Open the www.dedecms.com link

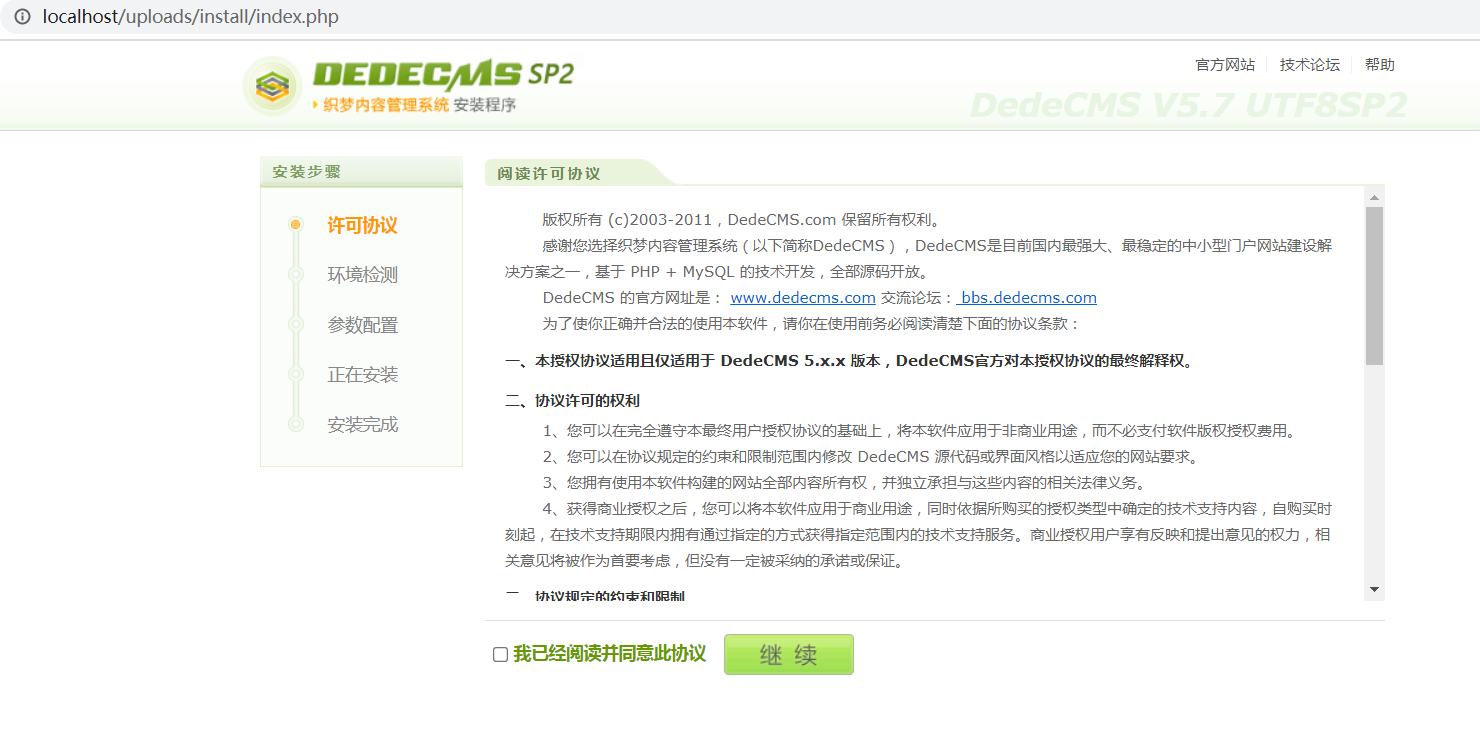pyautogui.click(x=802, y=297)
